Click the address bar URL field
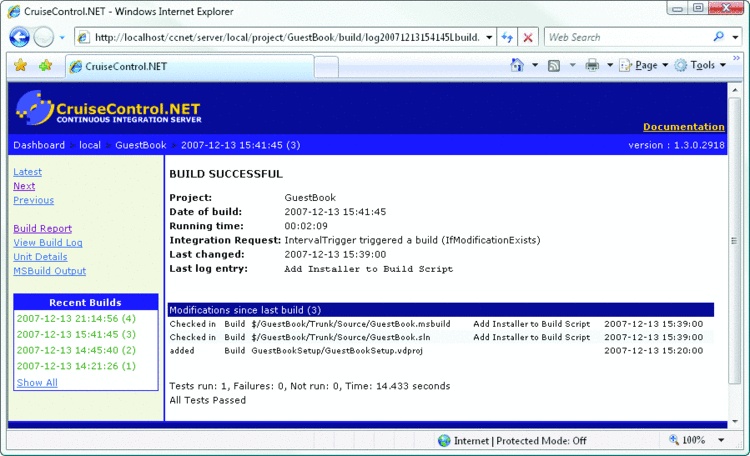 click(286, 37)
